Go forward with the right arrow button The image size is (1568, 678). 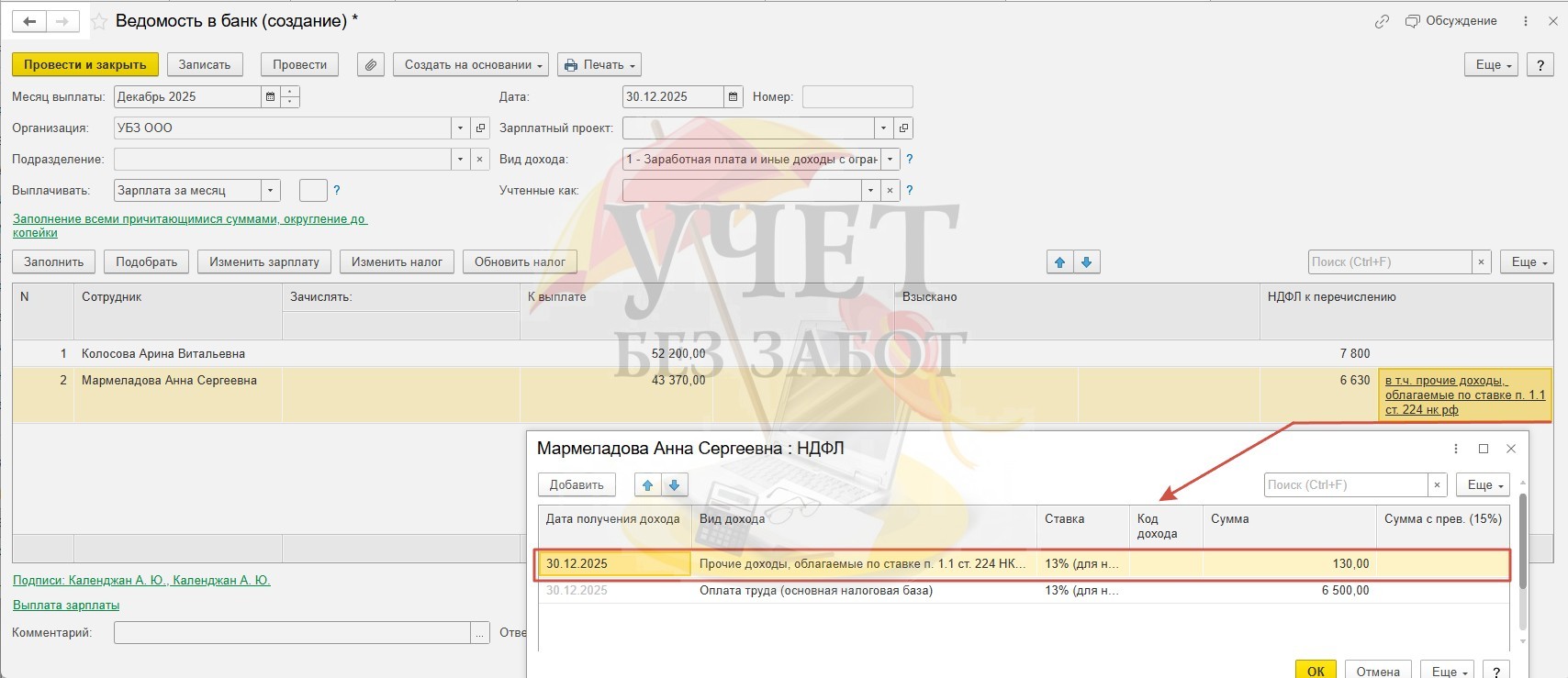(x=62, y=21)
